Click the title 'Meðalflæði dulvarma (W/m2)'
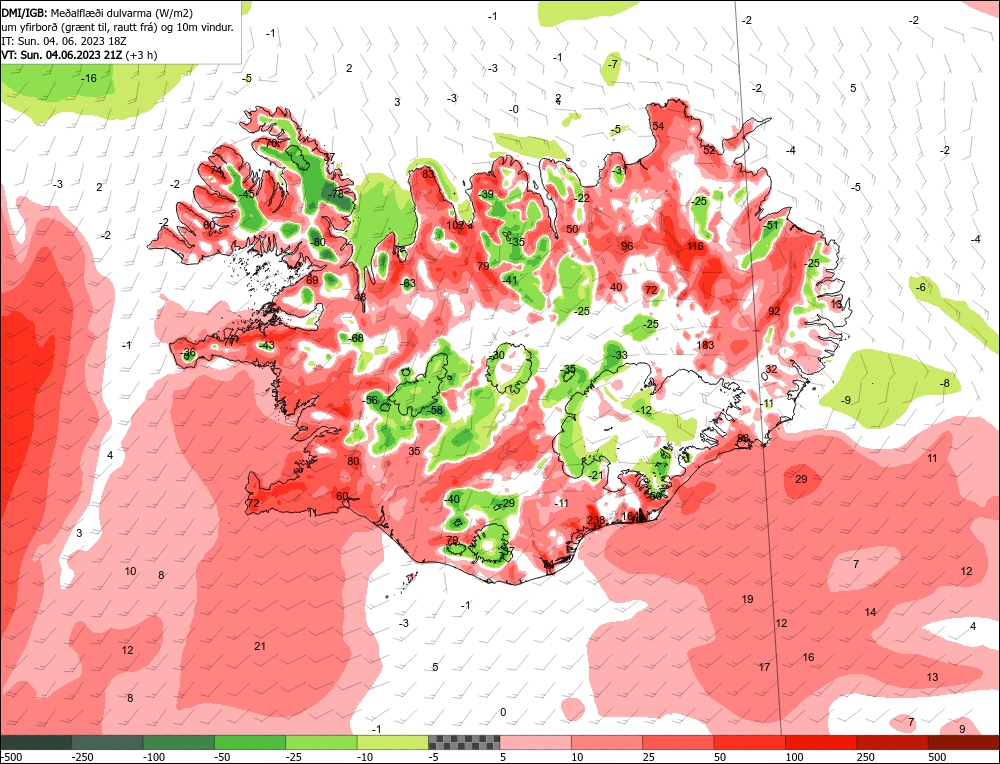 coord(121,13)
